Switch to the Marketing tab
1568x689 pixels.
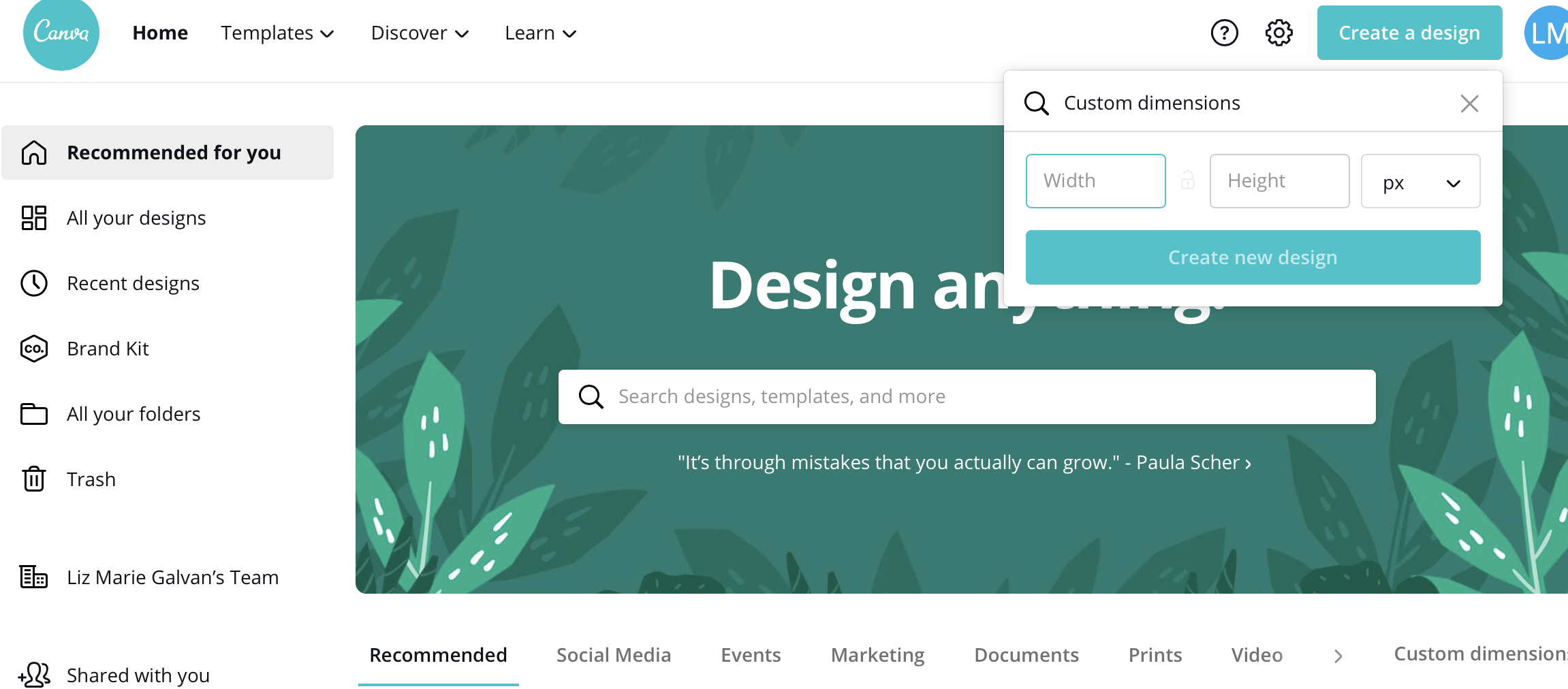coord(877,655)
